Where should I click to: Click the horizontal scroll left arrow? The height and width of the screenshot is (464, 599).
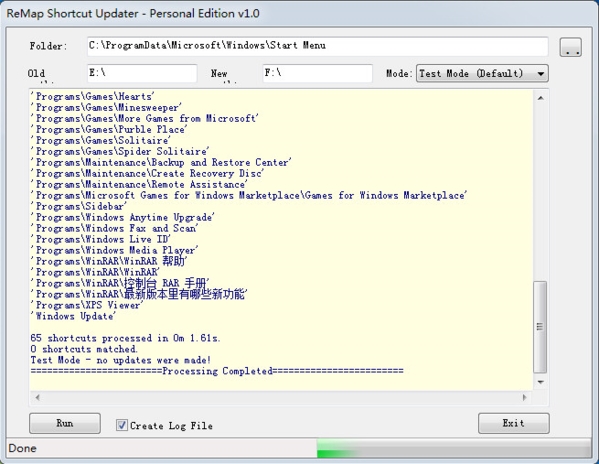coord(37,397)
